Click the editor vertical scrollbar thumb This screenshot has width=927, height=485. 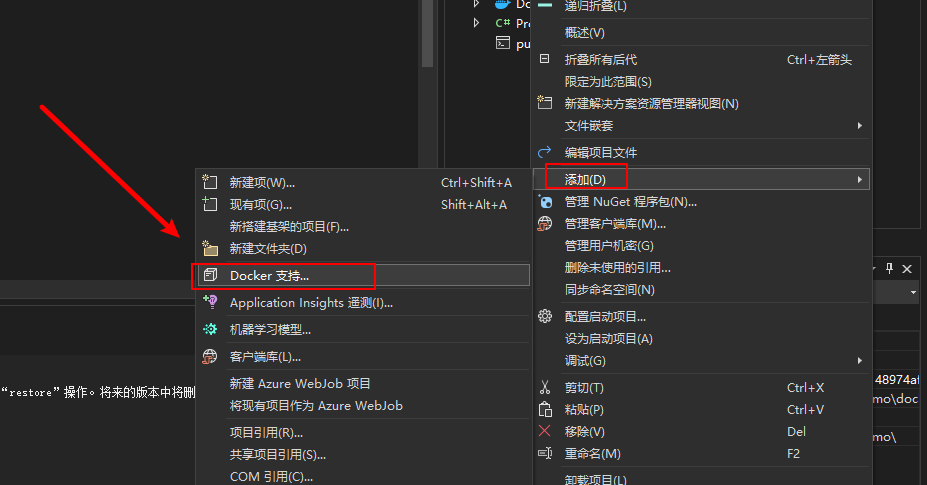point(427,33)
